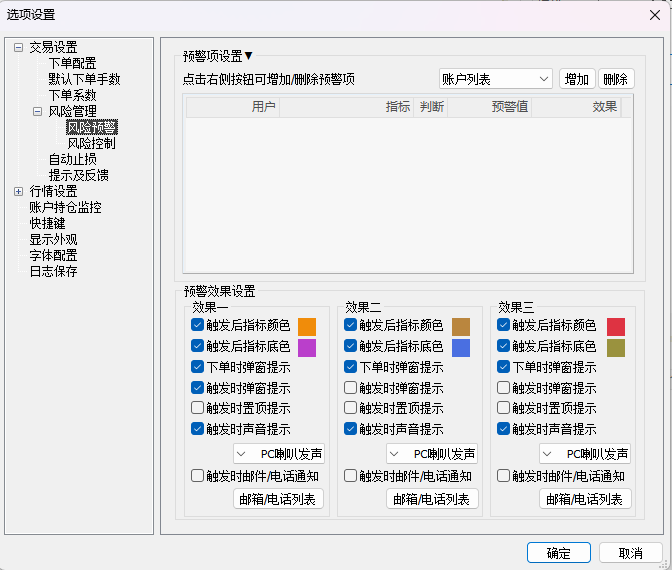672x570 pixels.
Task: Pick 效果二 blue background color swatch
Action: click(x=461, y=348)
